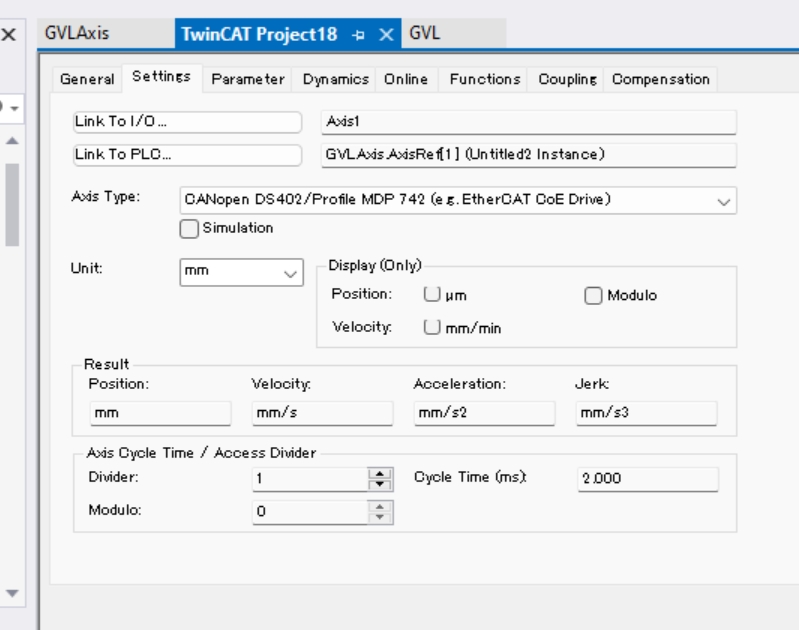The image size is (799, 630).
Task: Click the Link To I/O button
Action: (188, 122)
